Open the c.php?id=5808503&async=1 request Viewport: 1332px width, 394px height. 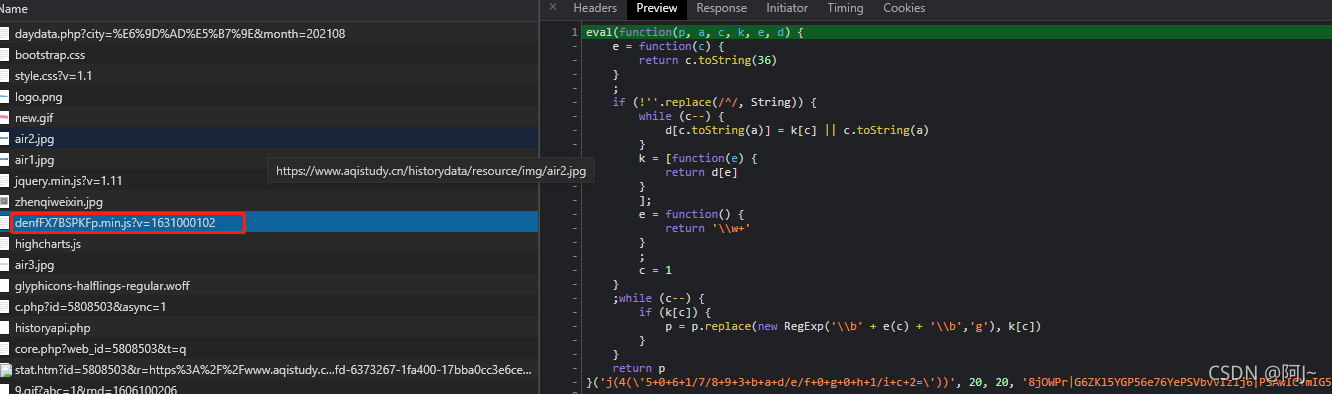tap(269, 307)
